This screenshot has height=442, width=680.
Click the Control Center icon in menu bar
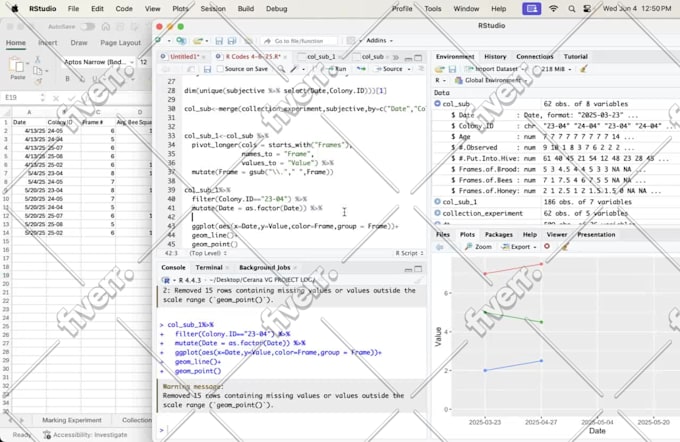(x=587, y=9)
